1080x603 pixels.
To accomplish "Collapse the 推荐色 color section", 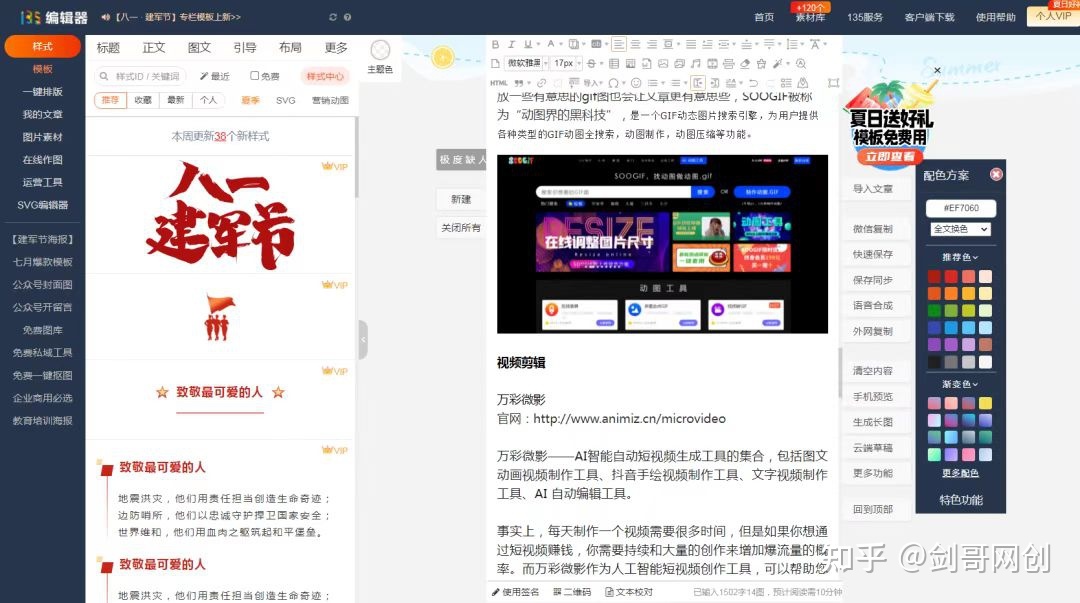I will coord(960,257).
